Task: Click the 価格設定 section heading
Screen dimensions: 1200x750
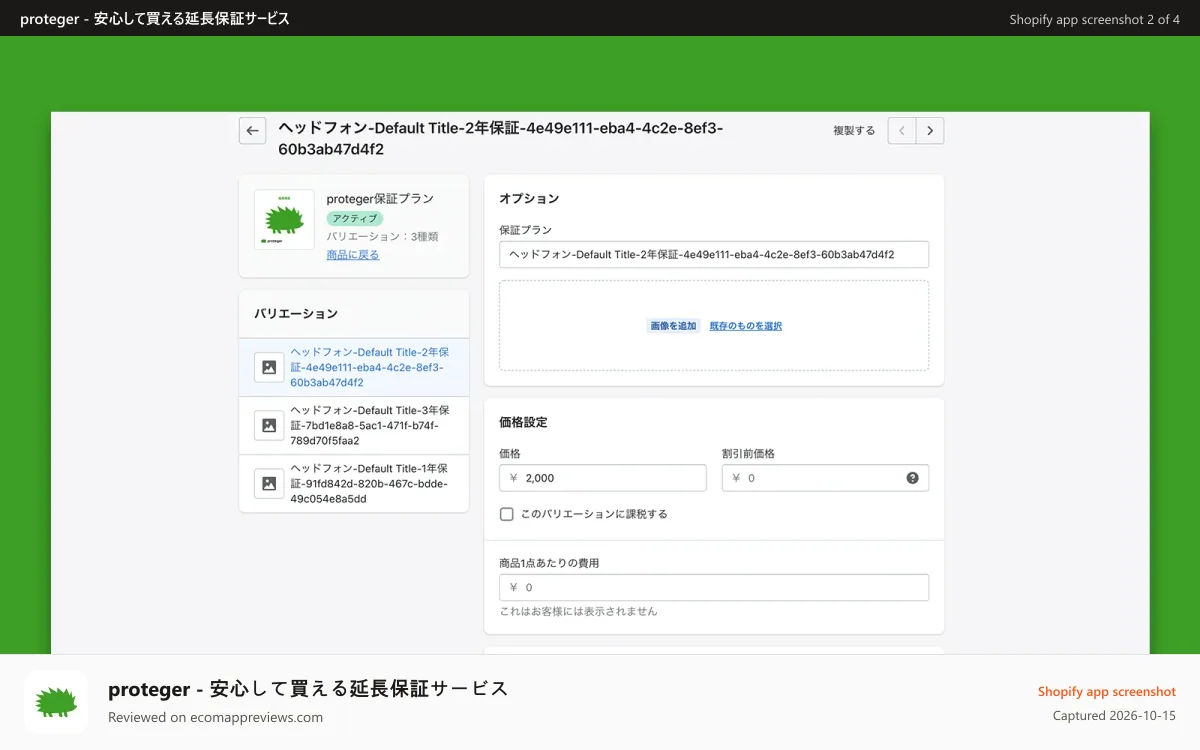Action: coord(523,422)
